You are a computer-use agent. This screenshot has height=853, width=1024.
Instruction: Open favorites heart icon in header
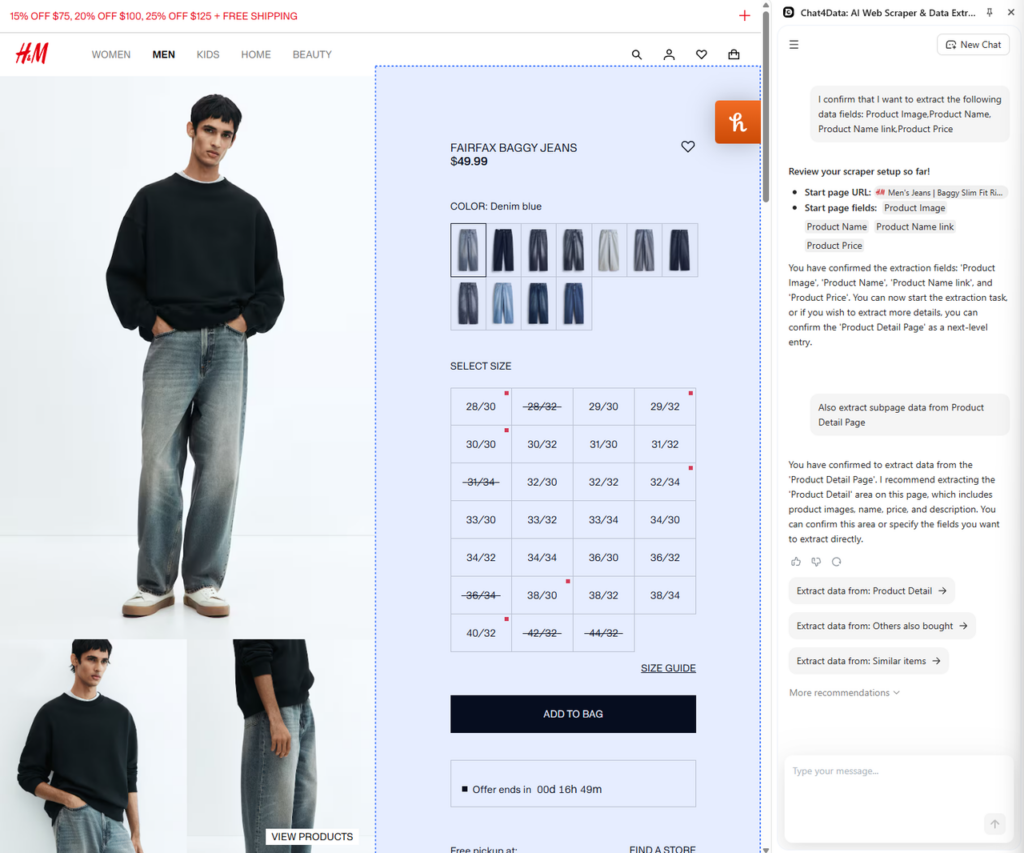point(701,55)
